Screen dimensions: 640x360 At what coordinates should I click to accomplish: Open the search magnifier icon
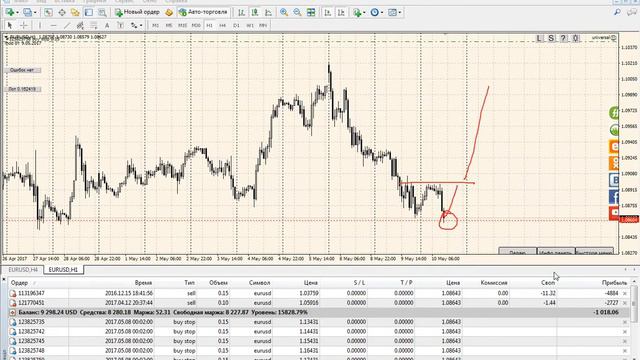[617, 12]
